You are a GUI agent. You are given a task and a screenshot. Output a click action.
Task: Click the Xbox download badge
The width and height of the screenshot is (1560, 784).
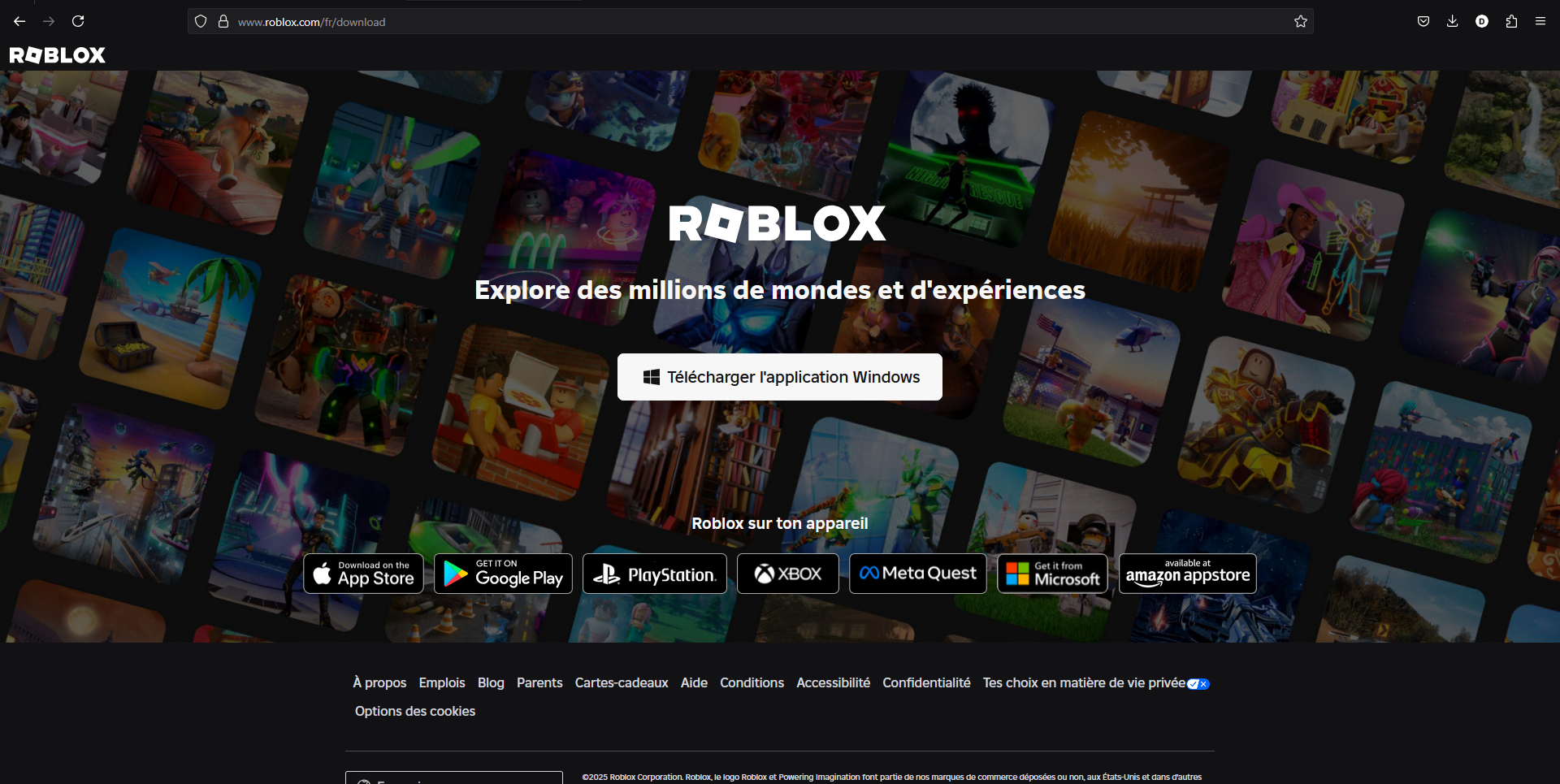click(x=787, y=573)
